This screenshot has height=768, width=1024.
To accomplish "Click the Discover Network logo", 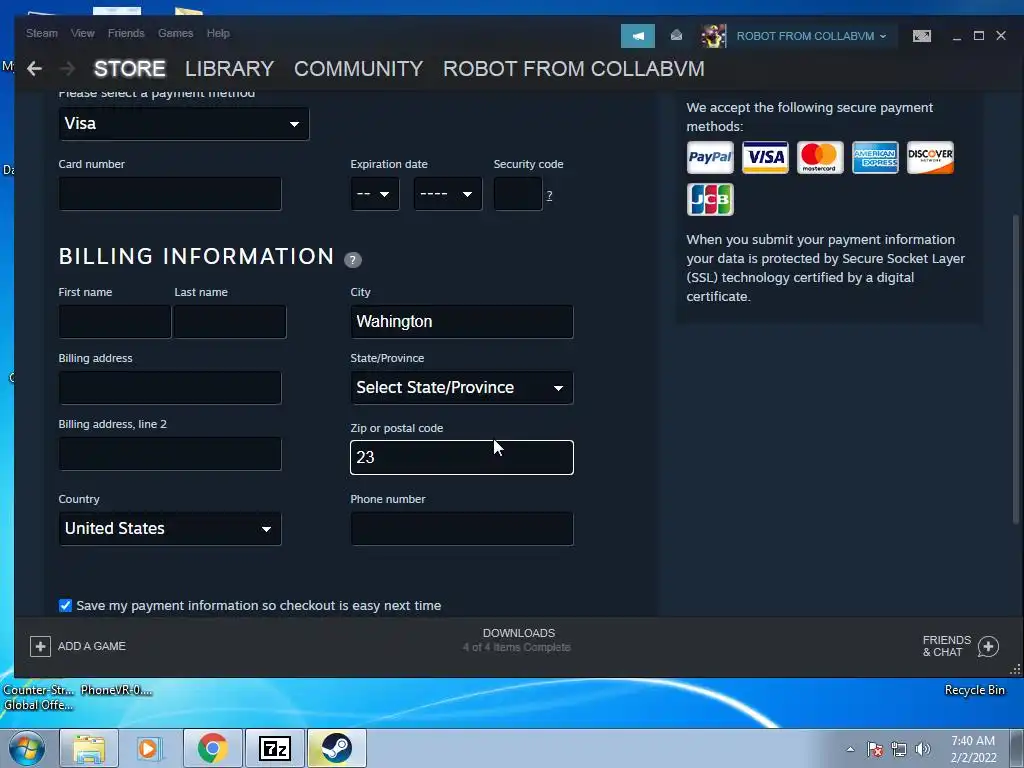I will (930, 157).
